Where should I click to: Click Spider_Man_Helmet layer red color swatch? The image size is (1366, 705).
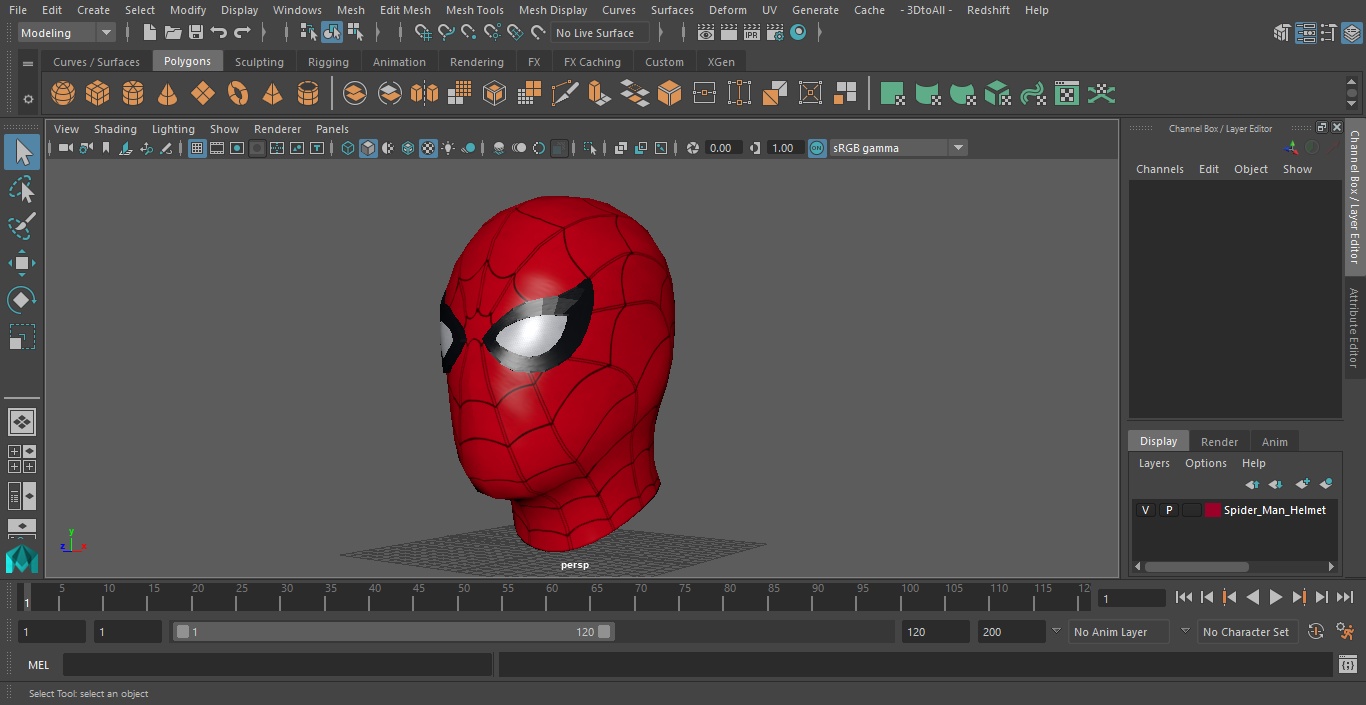tap(1213, 510)
